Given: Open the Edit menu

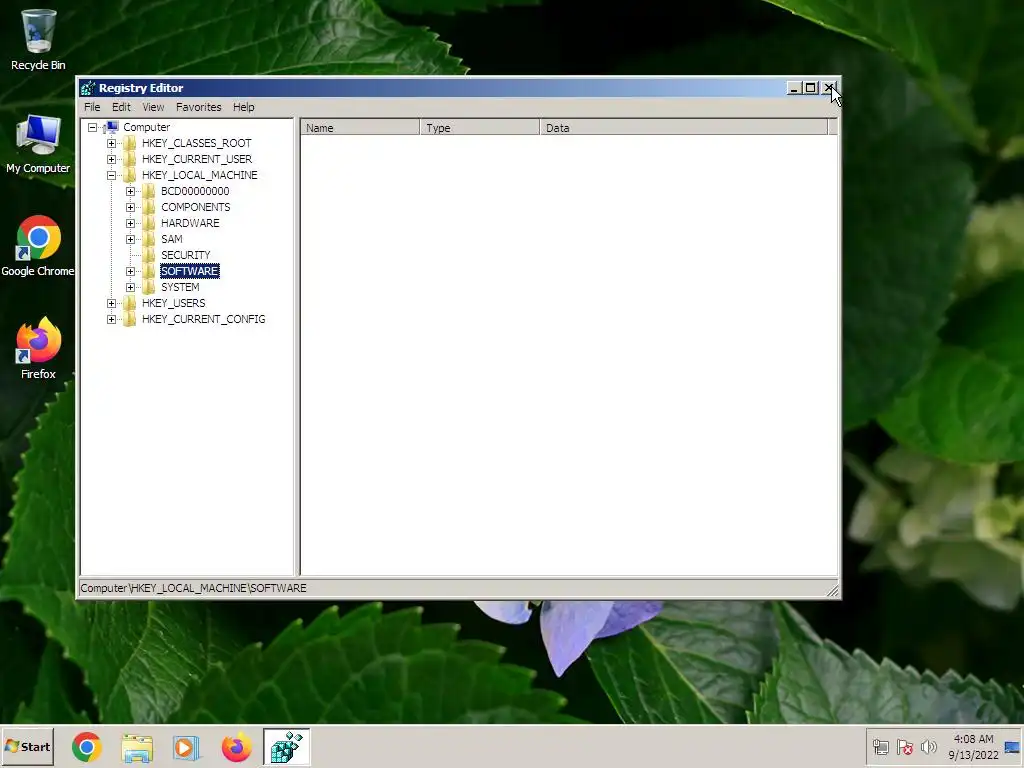Looking at the screenshot, I should 121,107.
